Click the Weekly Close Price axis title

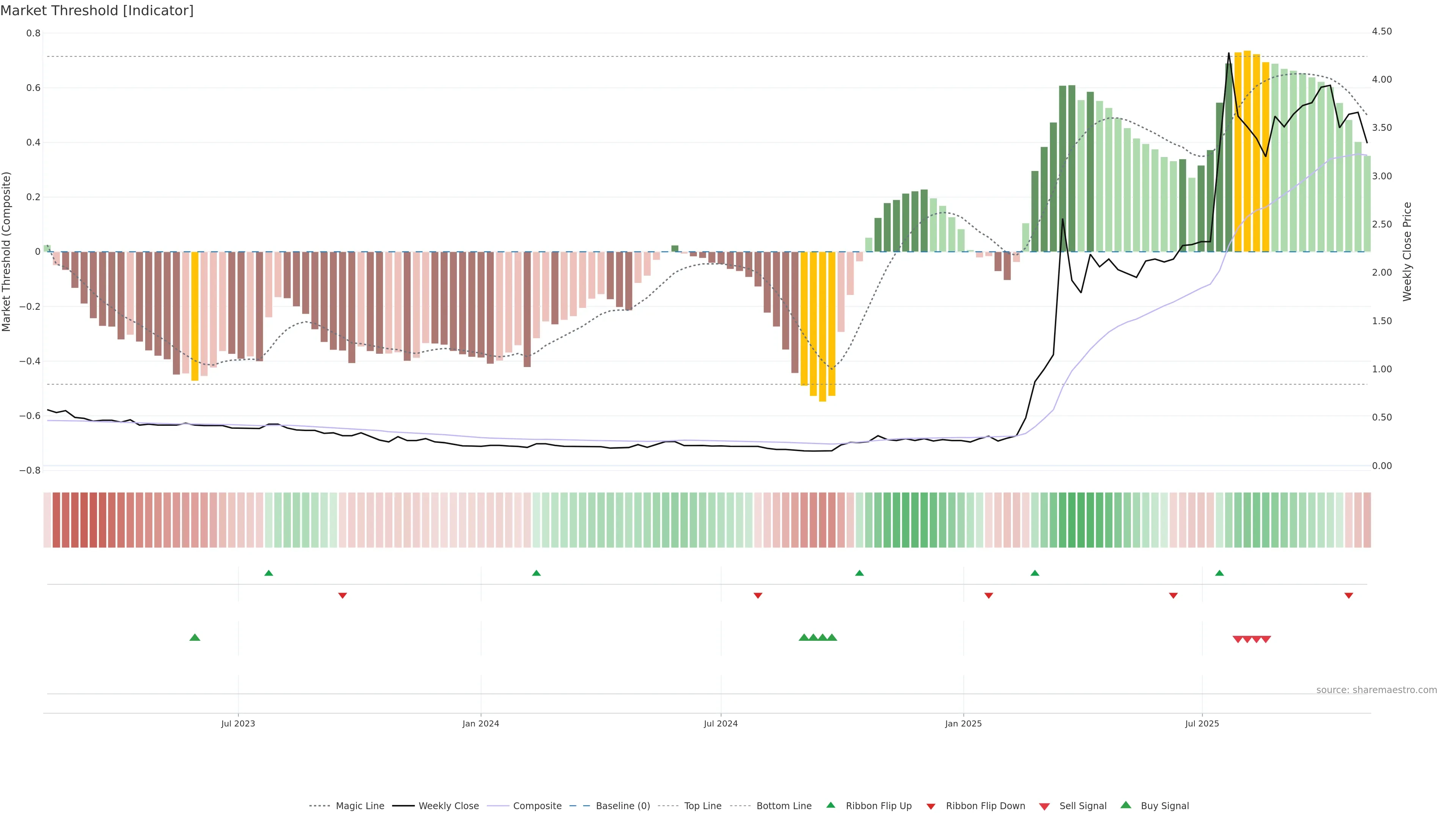click(1407, 251)
